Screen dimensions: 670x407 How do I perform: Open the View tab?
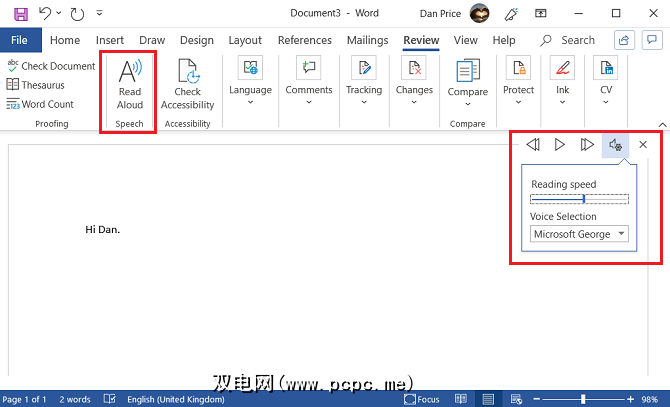(466, 40)
